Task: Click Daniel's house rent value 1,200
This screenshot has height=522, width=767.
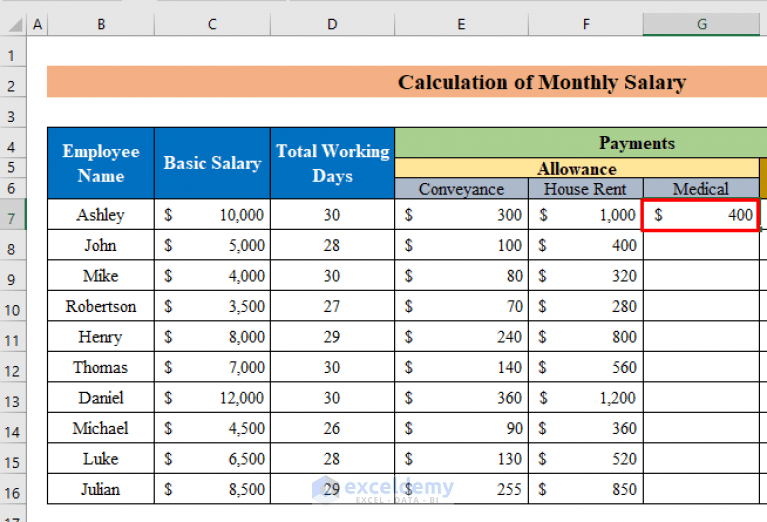Action: tap(586, 397)
